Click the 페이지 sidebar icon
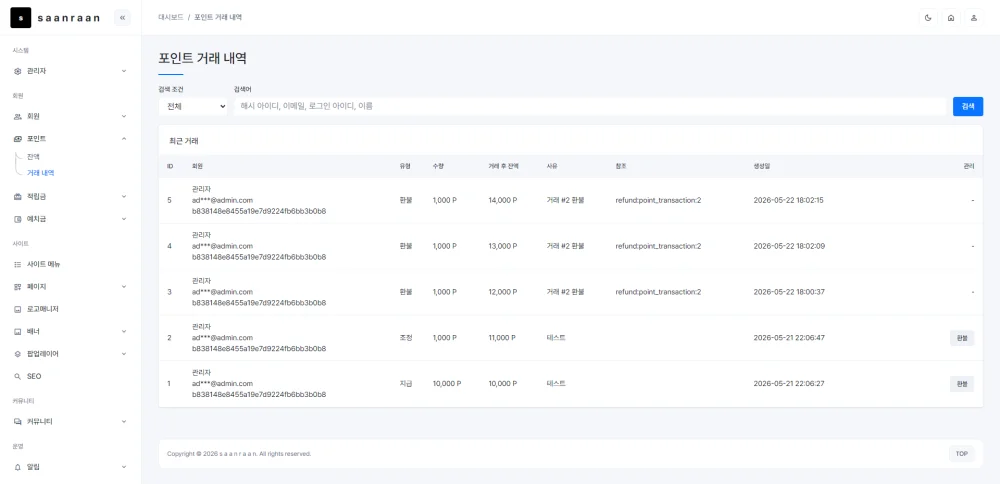 (x=18, y=287)
